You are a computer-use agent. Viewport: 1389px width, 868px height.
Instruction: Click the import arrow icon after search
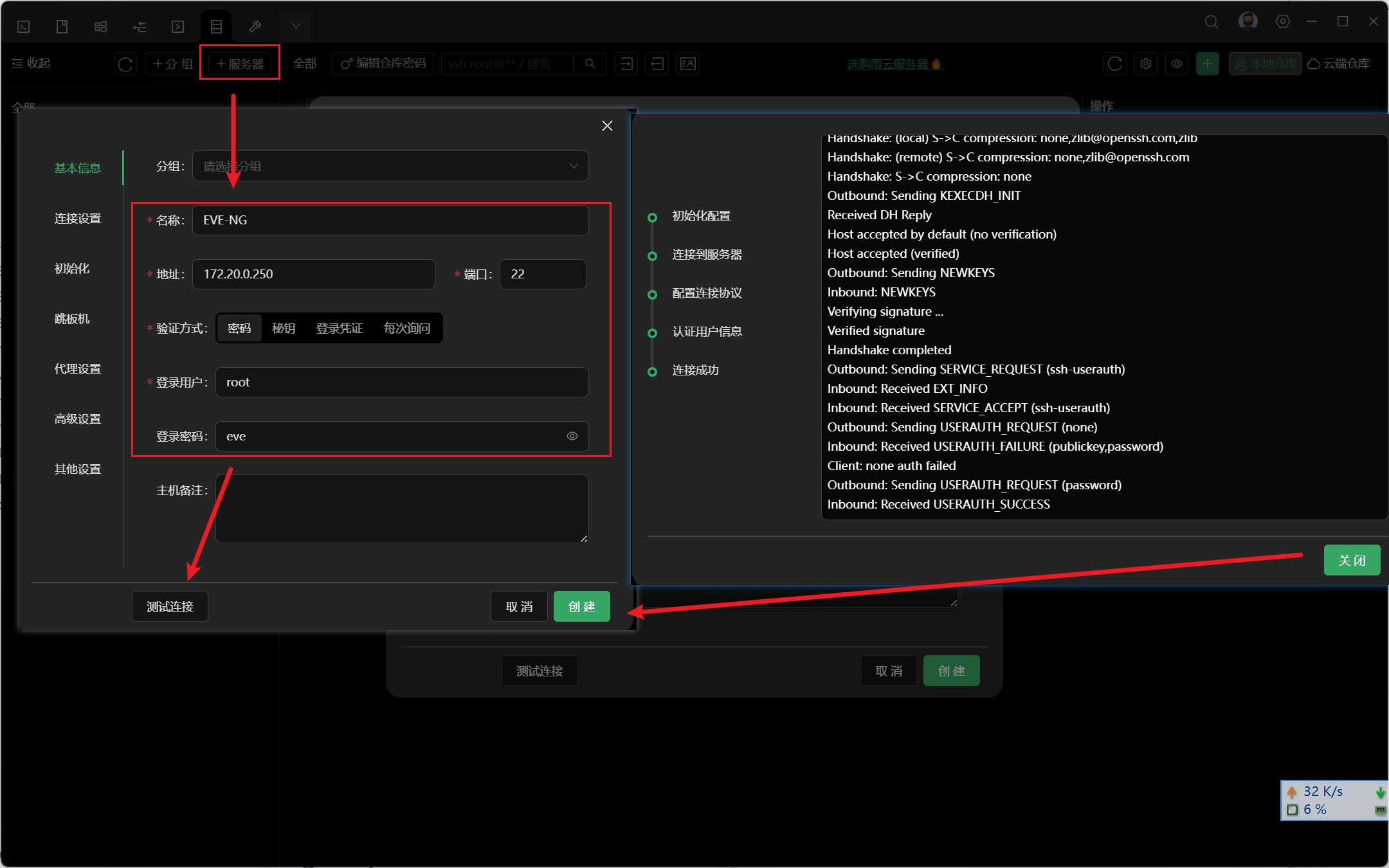pyautogui.click(x=626, y=64)
